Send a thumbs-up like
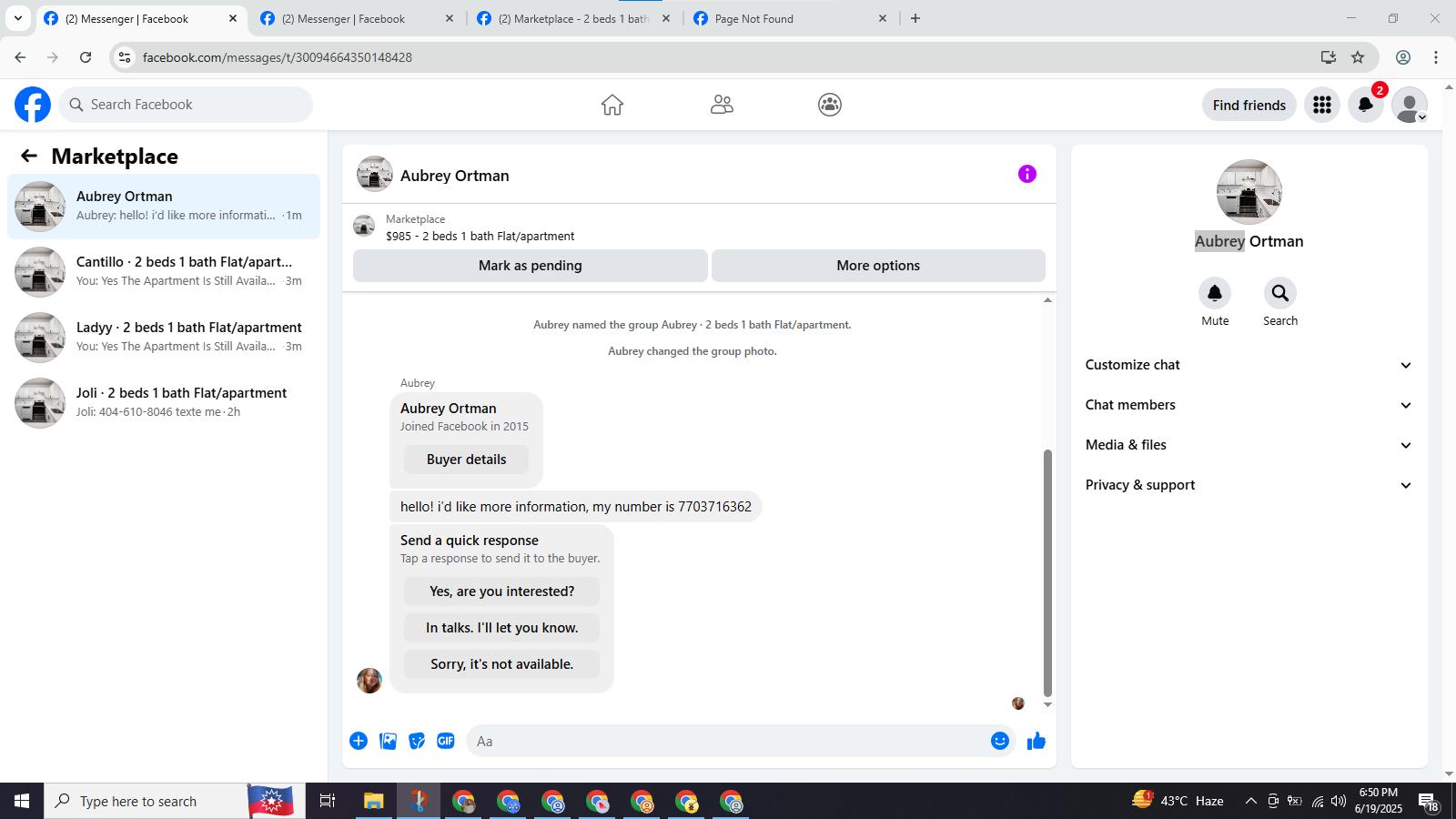 click(1036, 741)
